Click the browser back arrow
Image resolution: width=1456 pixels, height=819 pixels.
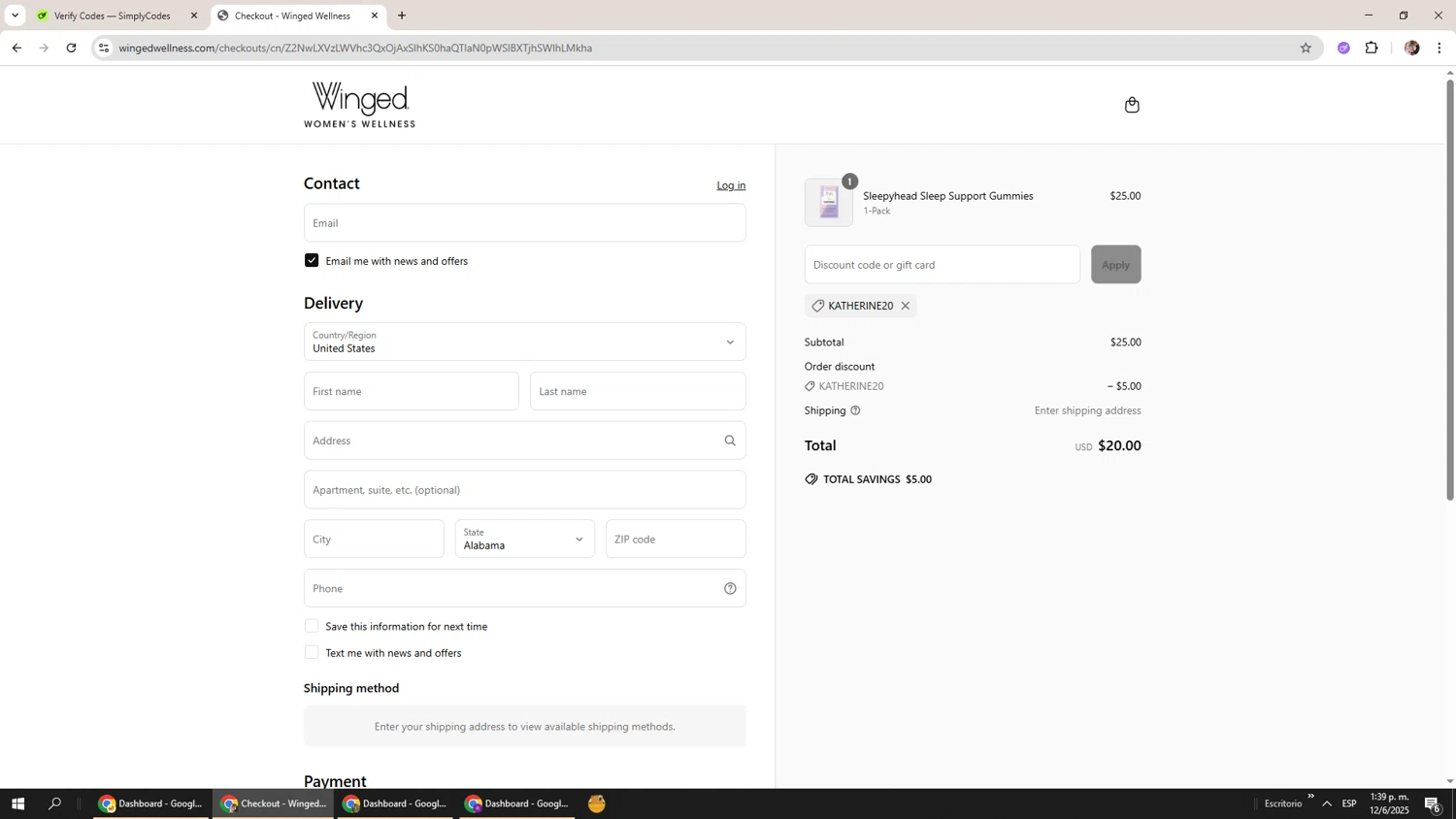click(17, 48)
